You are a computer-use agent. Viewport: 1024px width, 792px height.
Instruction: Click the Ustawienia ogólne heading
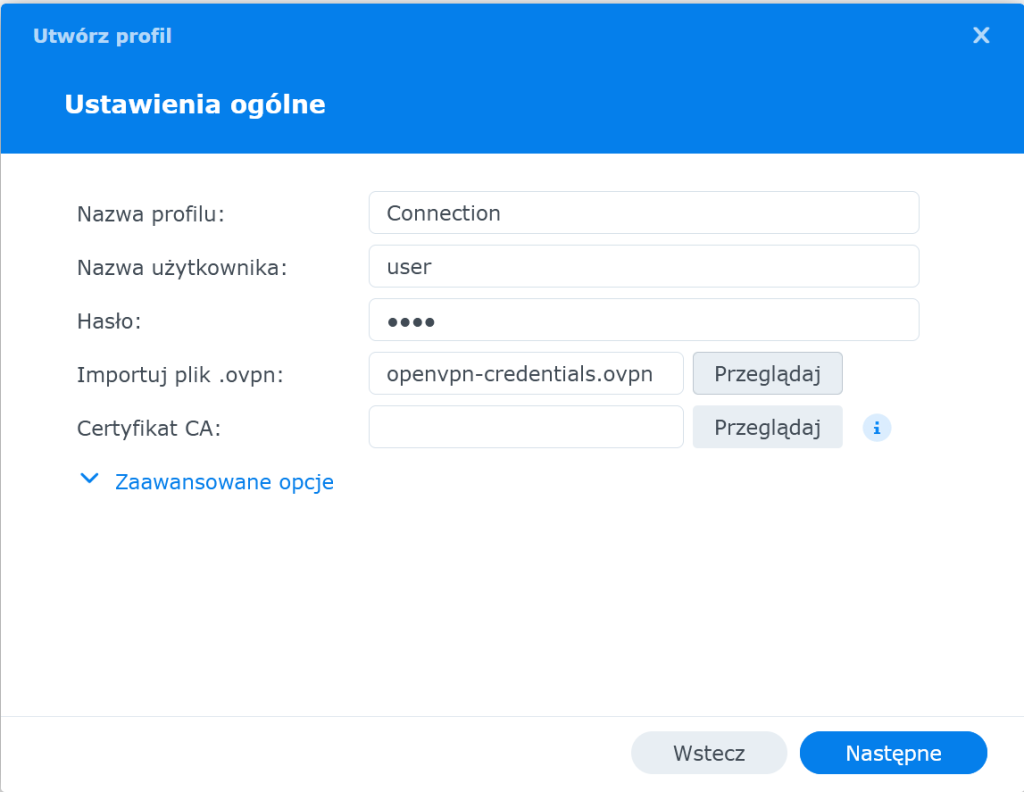tap(195, 104)
